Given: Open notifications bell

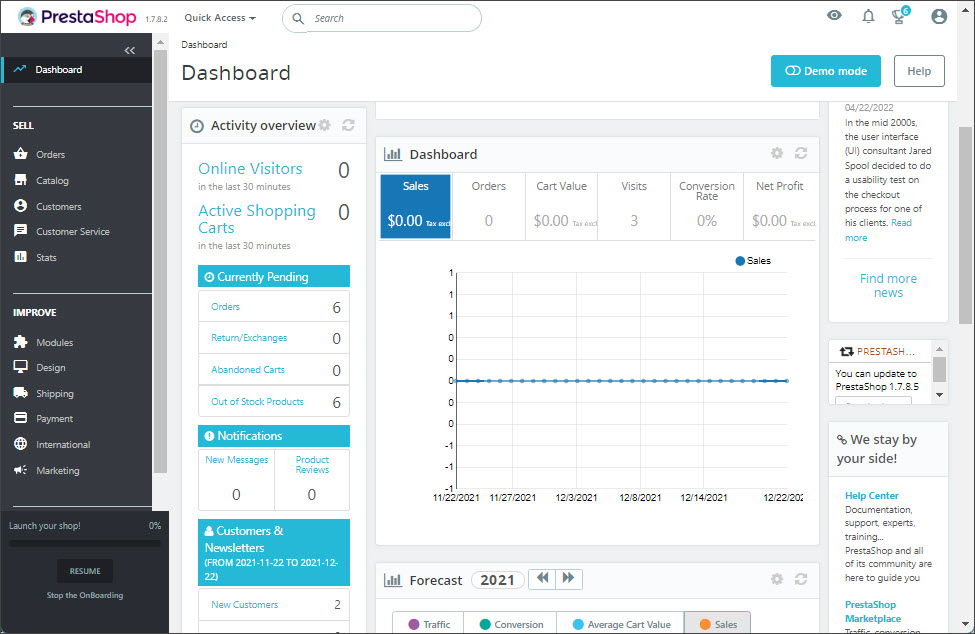Looking at the screenshot, I should [869, 16].
